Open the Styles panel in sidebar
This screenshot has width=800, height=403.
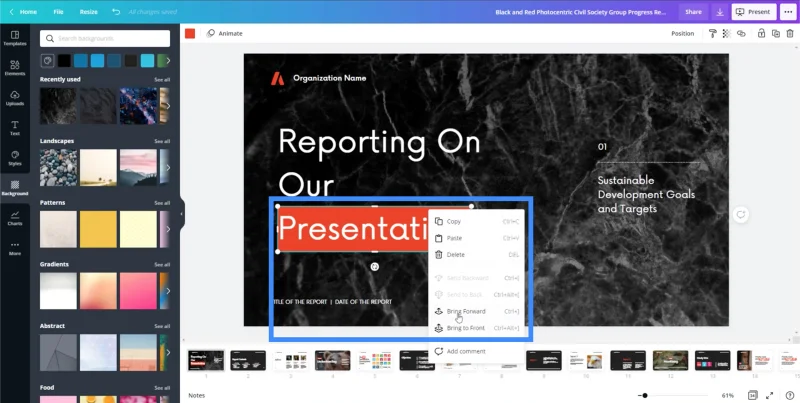[15, 158]
